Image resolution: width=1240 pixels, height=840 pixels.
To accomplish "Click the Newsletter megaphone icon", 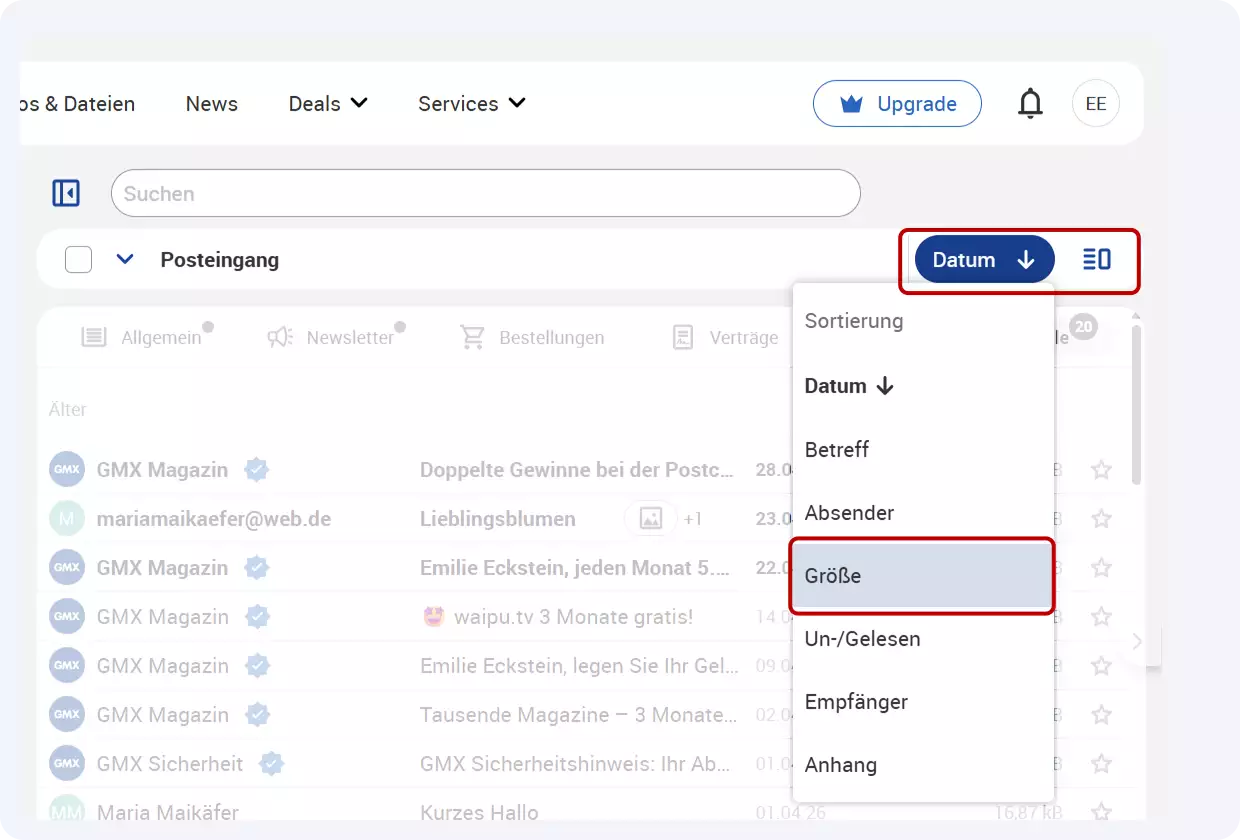I will 281,337.
